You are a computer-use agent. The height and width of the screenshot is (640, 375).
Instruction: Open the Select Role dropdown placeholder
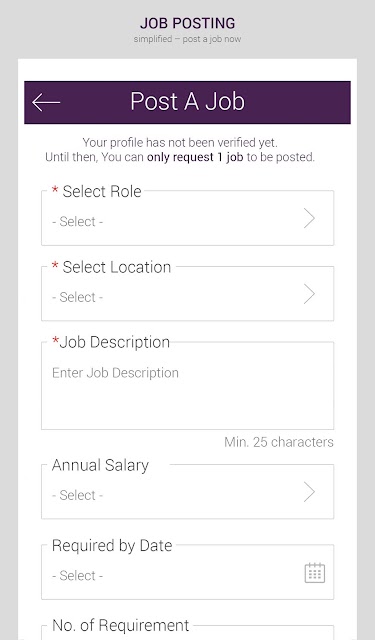pos(78,222)
